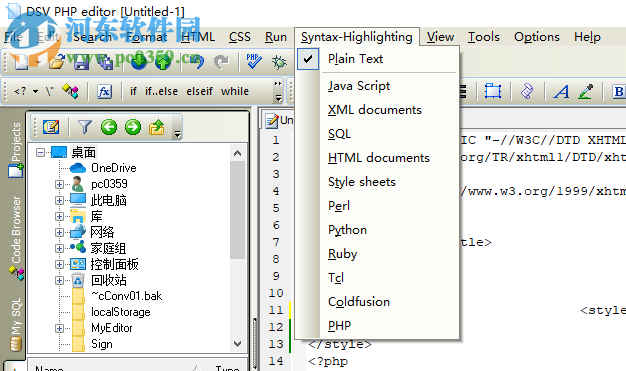Expand the 网络 tree node
Screen dimensions: 626x371
pyautogui.click(x=59, y=232)
